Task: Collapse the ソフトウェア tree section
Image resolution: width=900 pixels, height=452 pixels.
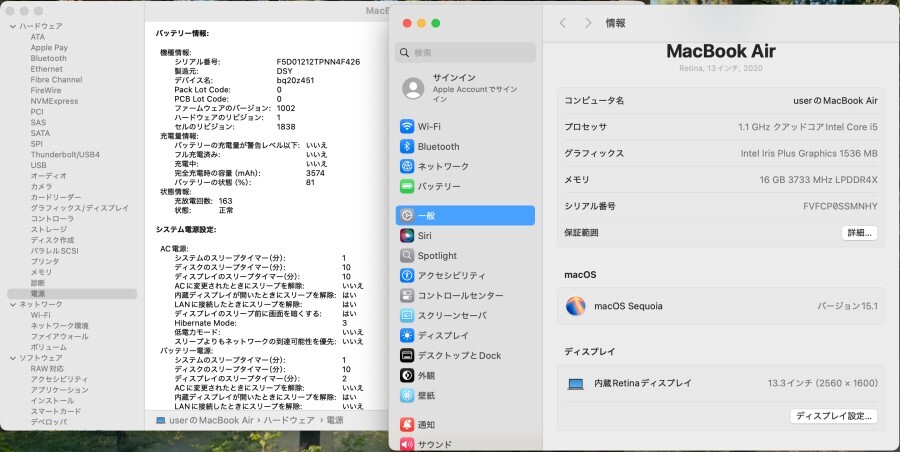Action: 13,358
